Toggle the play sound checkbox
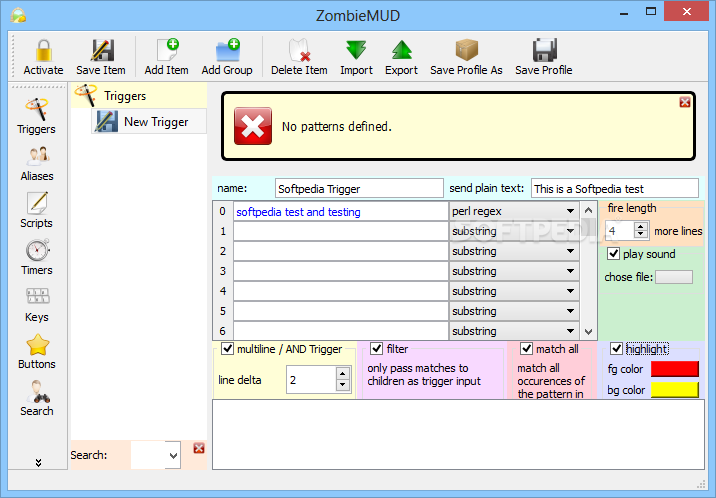 613,254
